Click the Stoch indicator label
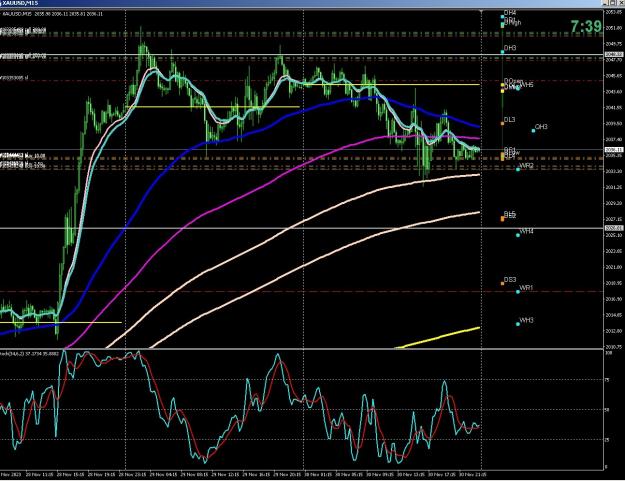This screenshot has width=625, height=481. click(29, 353)
